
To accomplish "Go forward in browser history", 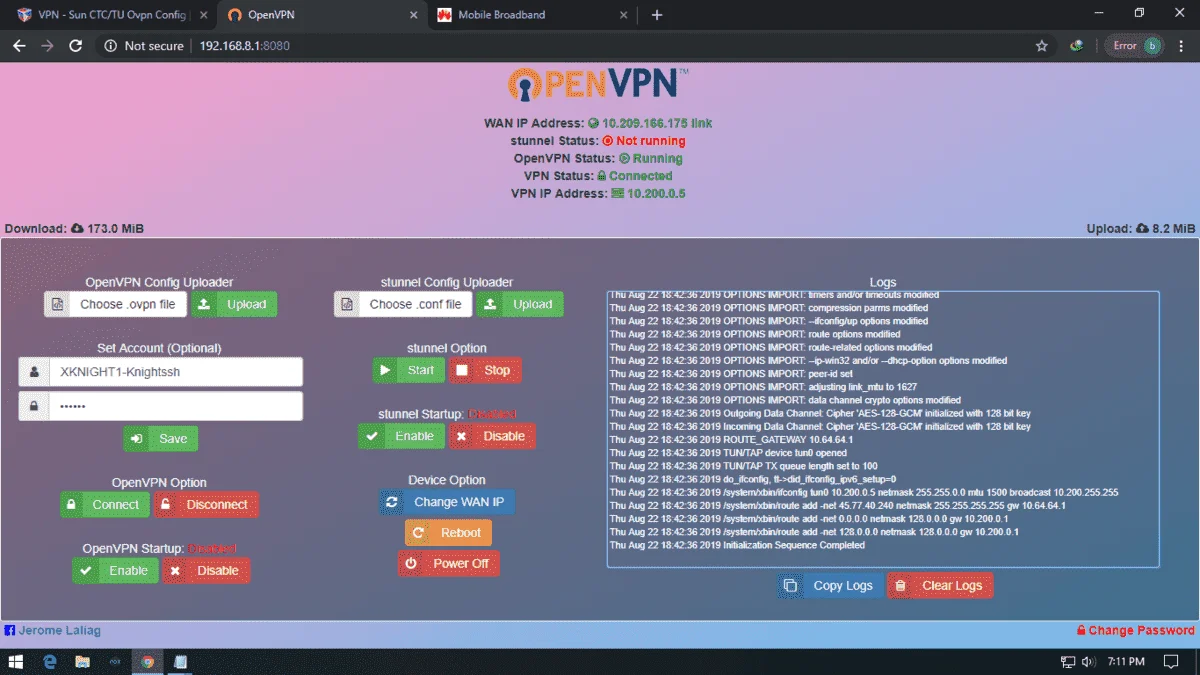I will pos(46,46).
